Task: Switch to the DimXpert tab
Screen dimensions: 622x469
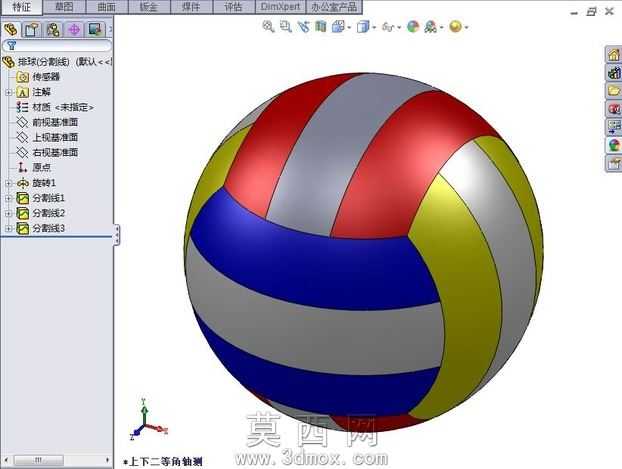Action: click(280, 7)
